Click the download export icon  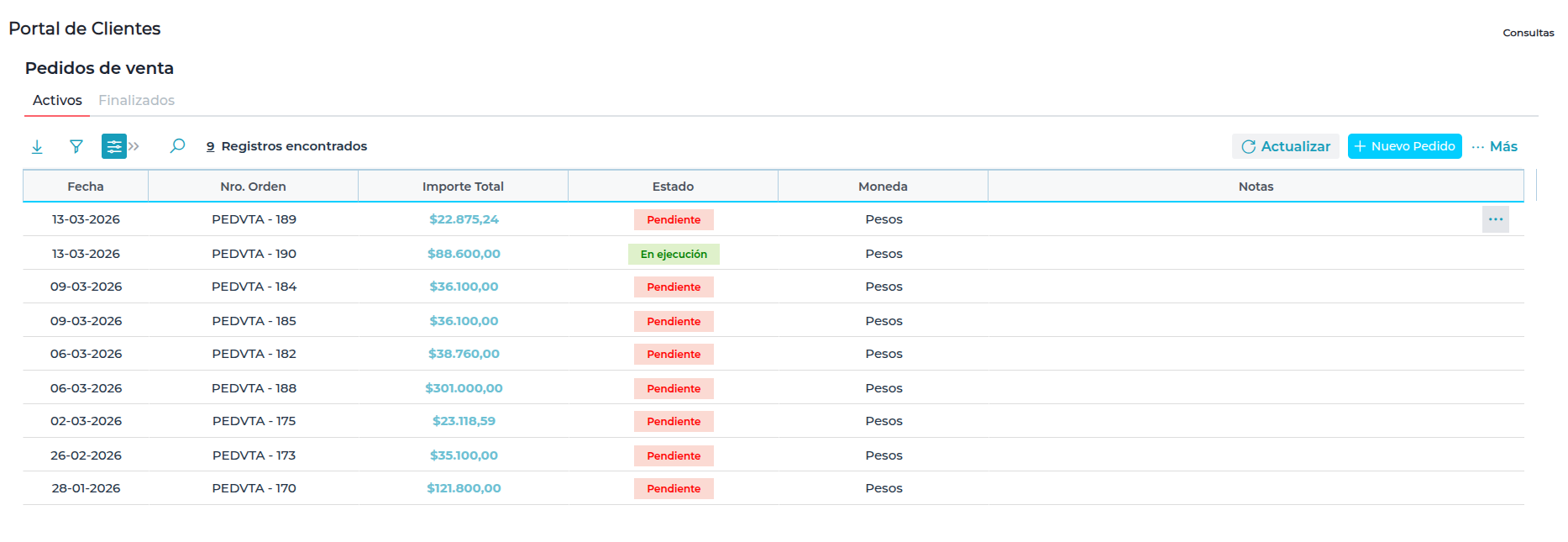coord(37,147)
